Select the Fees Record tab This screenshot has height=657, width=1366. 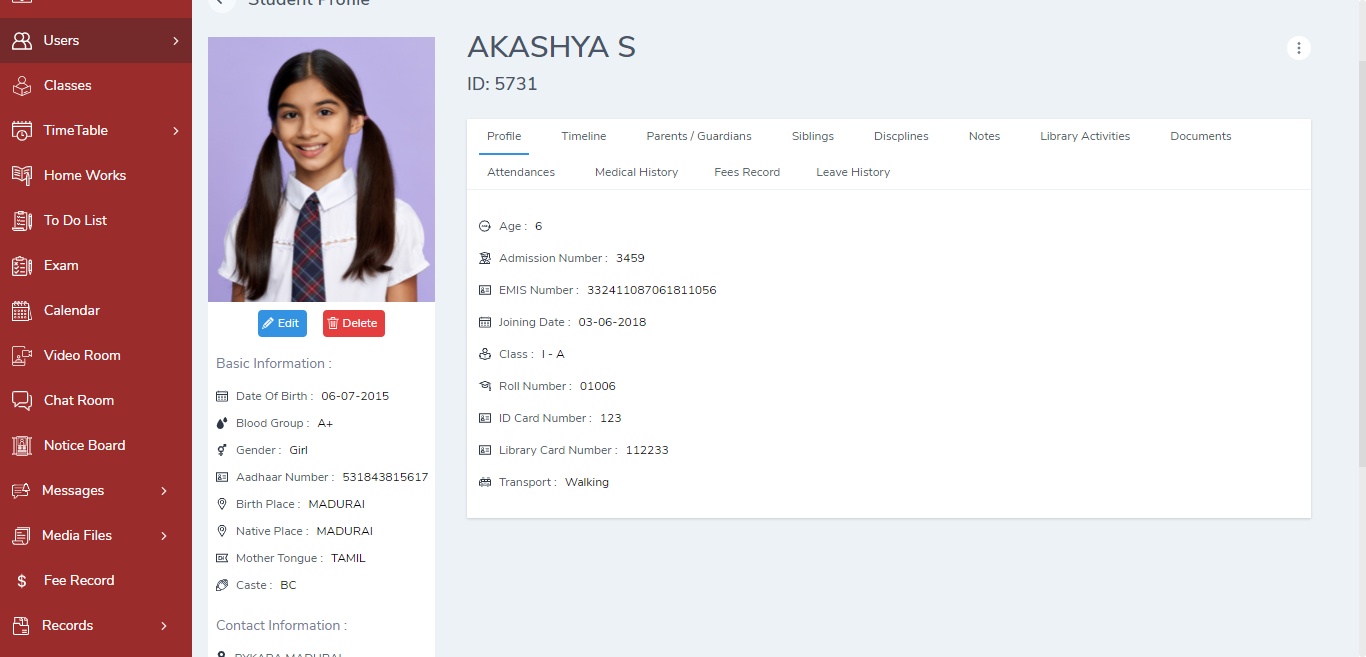pyautogui.click(x=747, y=173)
